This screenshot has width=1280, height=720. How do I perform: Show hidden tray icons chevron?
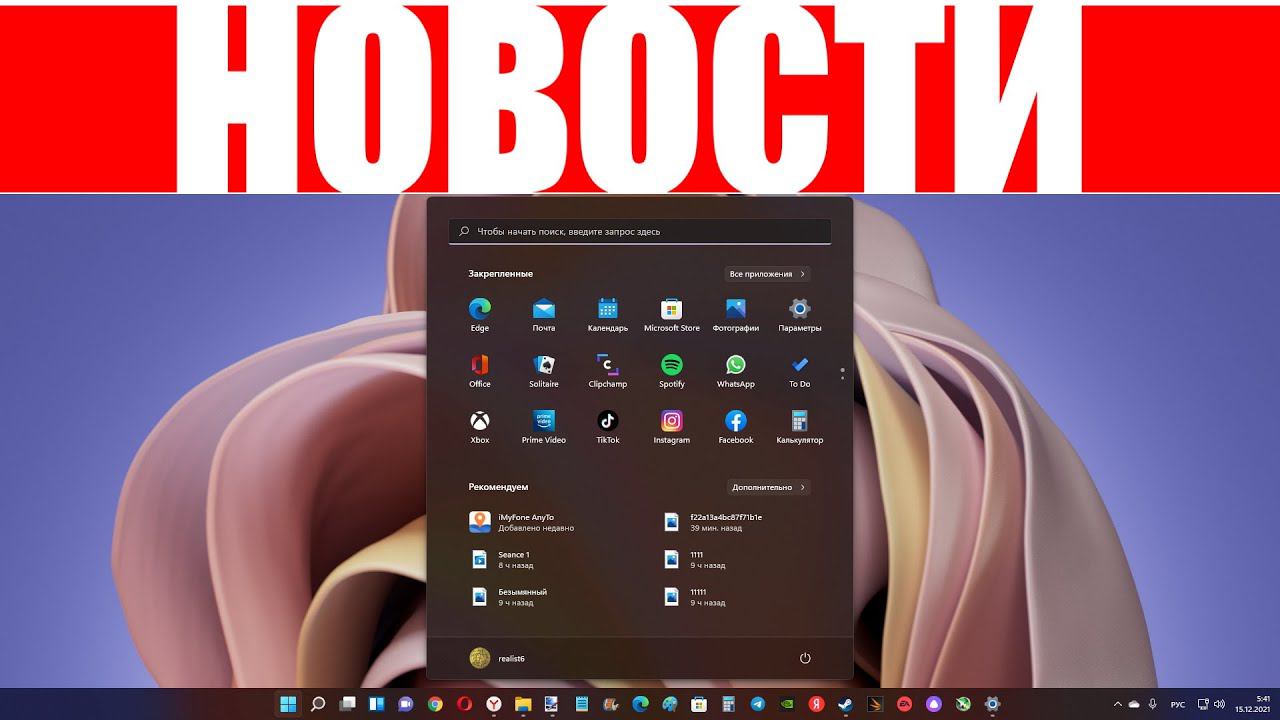1118,704
